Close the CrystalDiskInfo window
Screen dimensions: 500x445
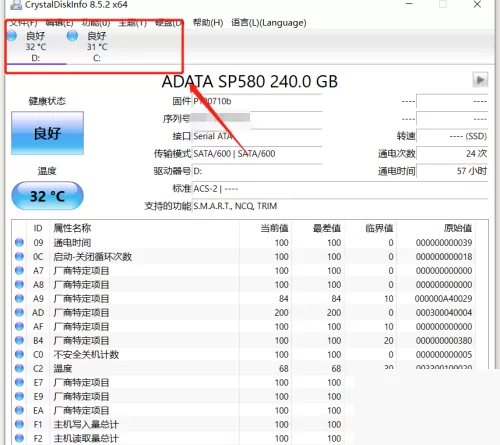(477, 4)
